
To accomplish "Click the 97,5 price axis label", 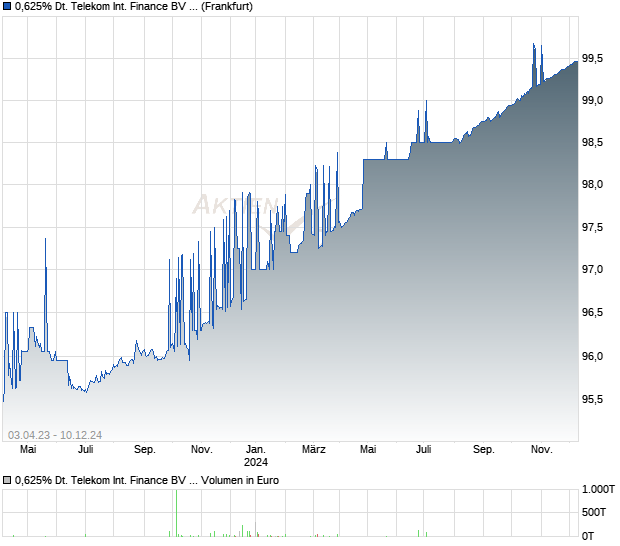I will click(592, 228).
